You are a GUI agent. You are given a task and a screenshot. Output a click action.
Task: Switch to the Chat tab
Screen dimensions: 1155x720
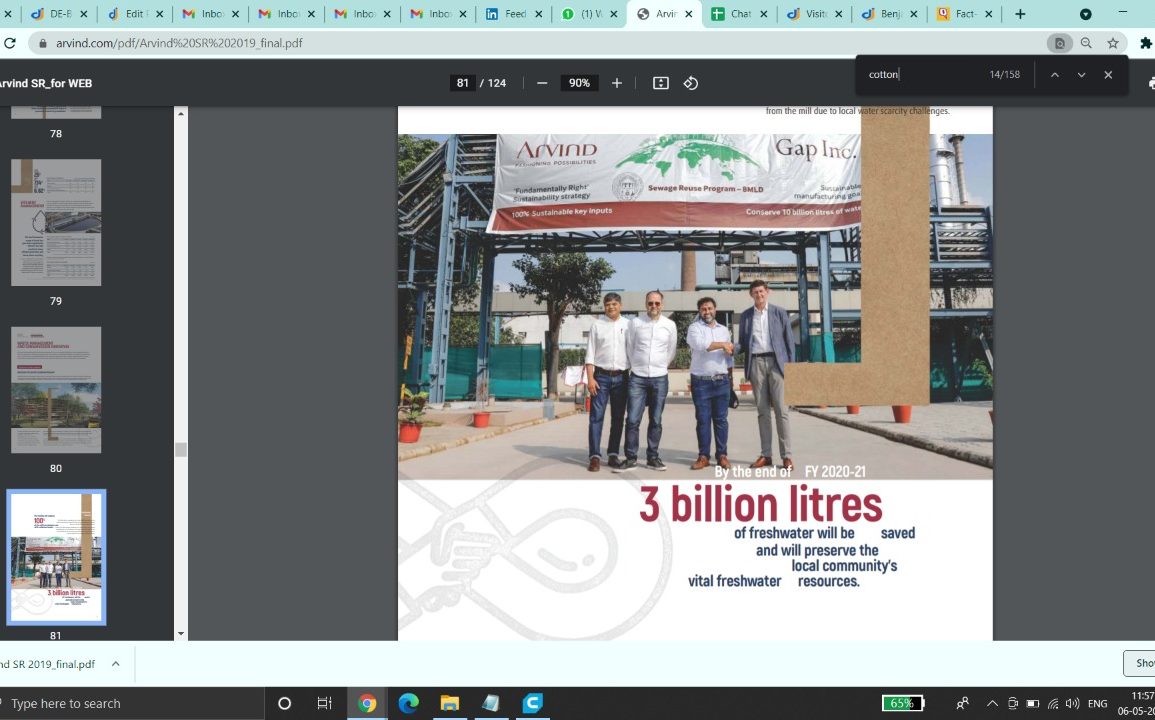[x=740, y=14]
